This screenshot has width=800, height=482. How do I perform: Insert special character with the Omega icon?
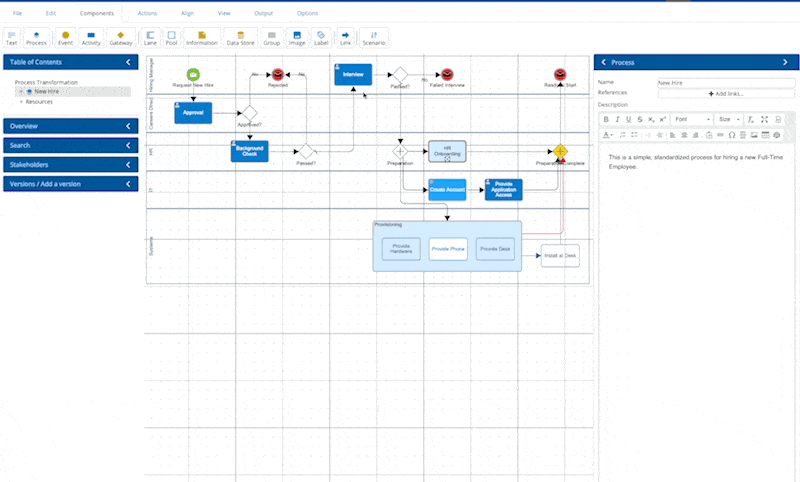point(732,134)
